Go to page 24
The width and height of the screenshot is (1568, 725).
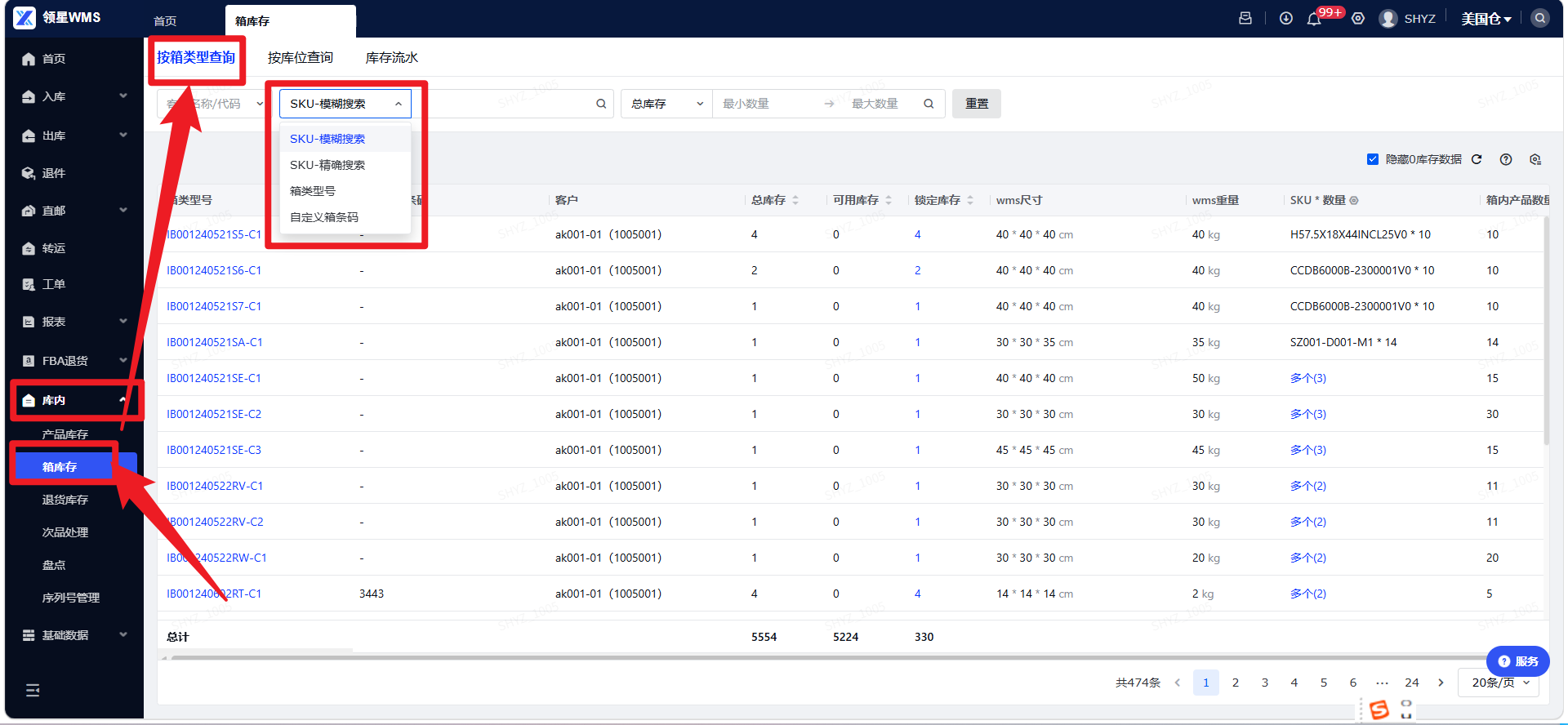coord(1412,683)
